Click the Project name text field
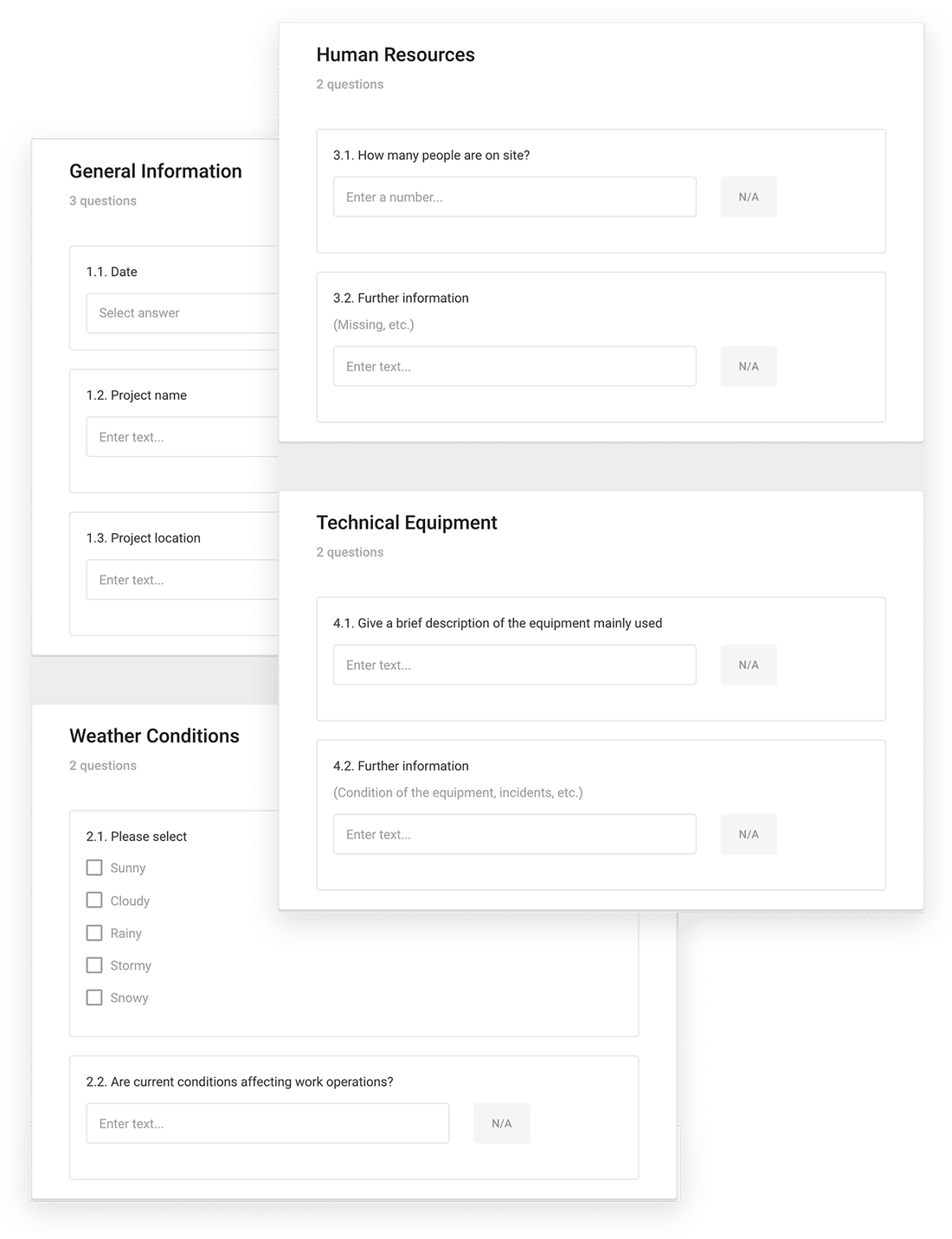952x1239 pixels. [x=182, y=437]
